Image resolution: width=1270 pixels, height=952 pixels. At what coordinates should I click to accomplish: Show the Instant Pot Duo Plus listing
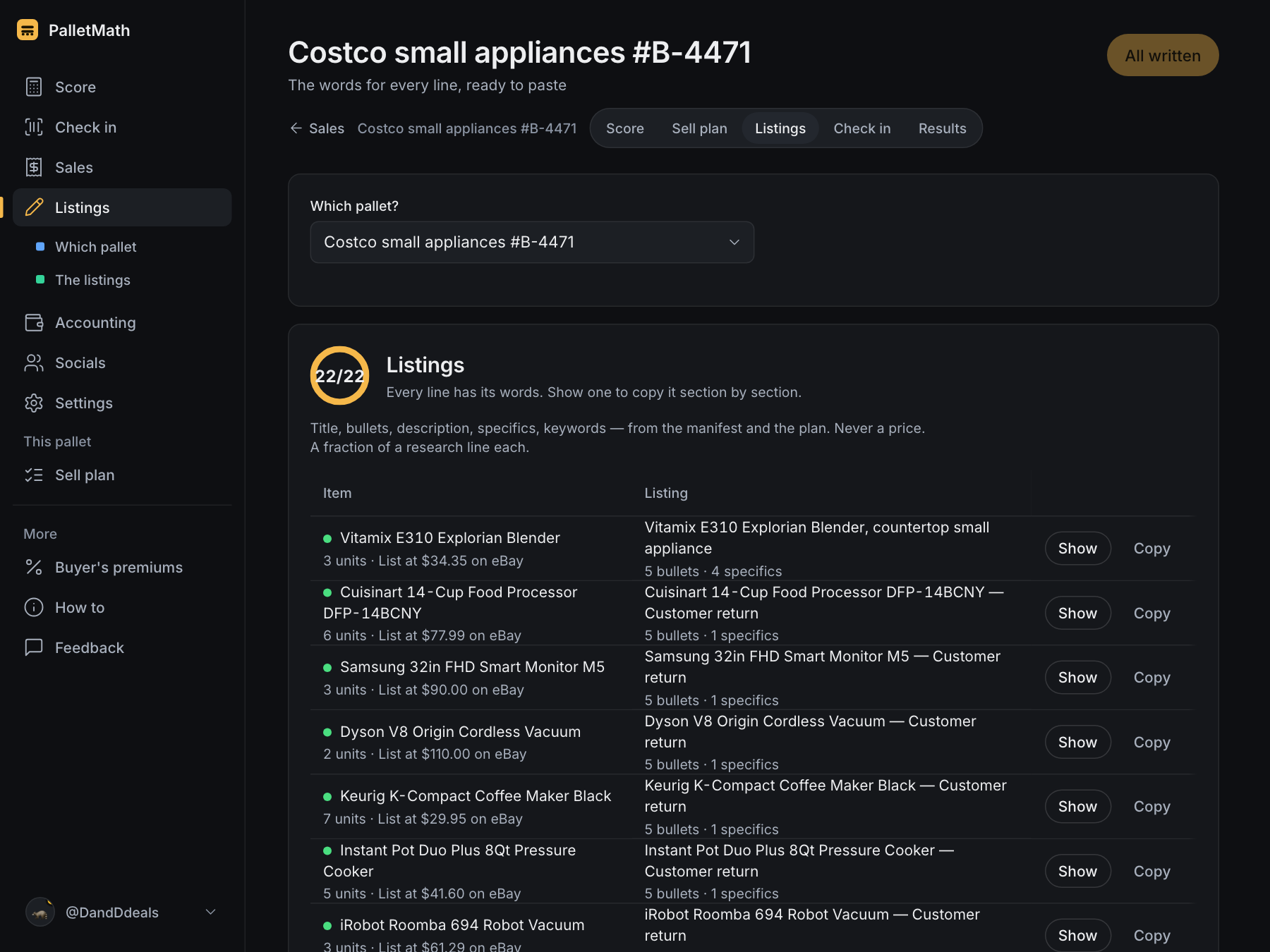[x=1077, y=871]
